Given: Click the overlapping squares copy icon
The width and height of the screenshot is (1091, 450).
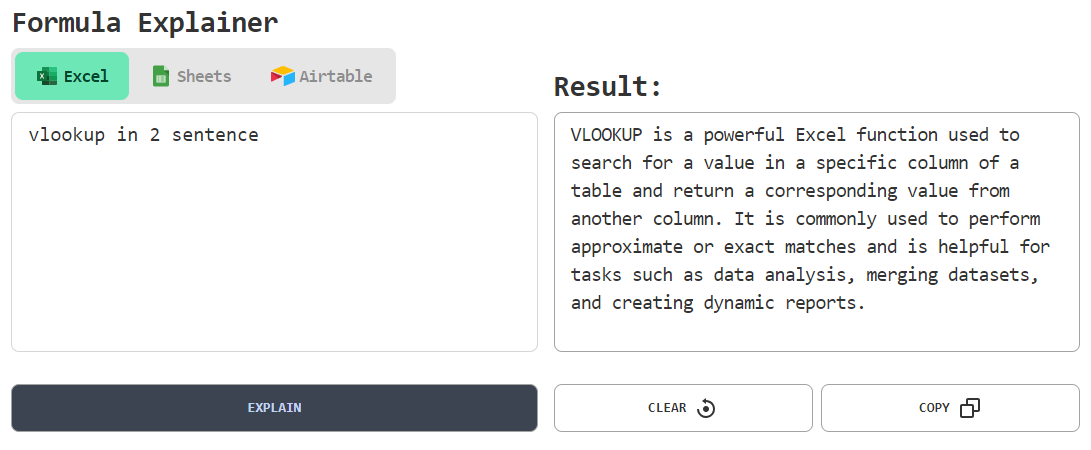Looking at the screenshot, I should point(969,408).
